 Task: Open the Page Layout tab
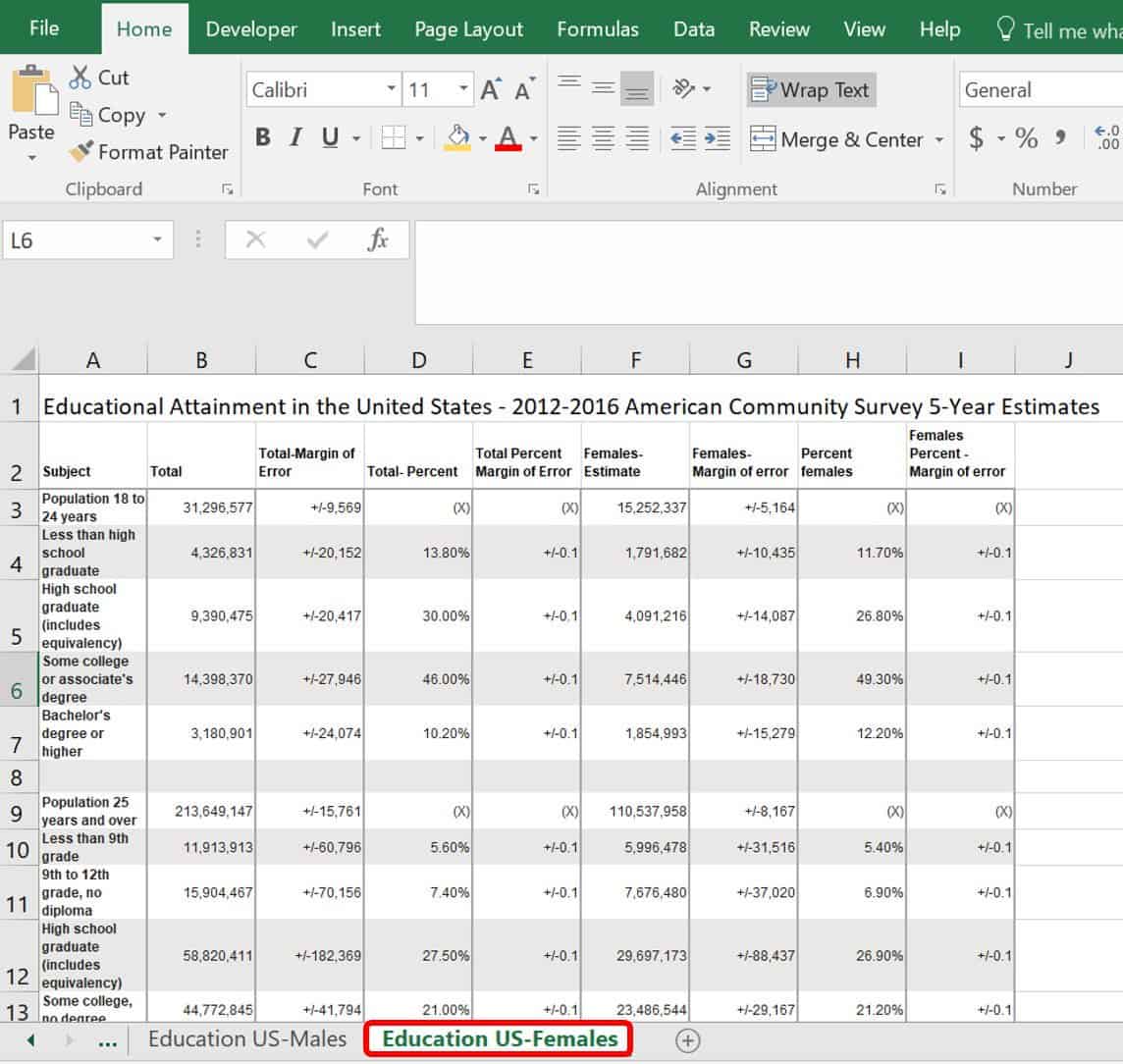pos(468,28)
